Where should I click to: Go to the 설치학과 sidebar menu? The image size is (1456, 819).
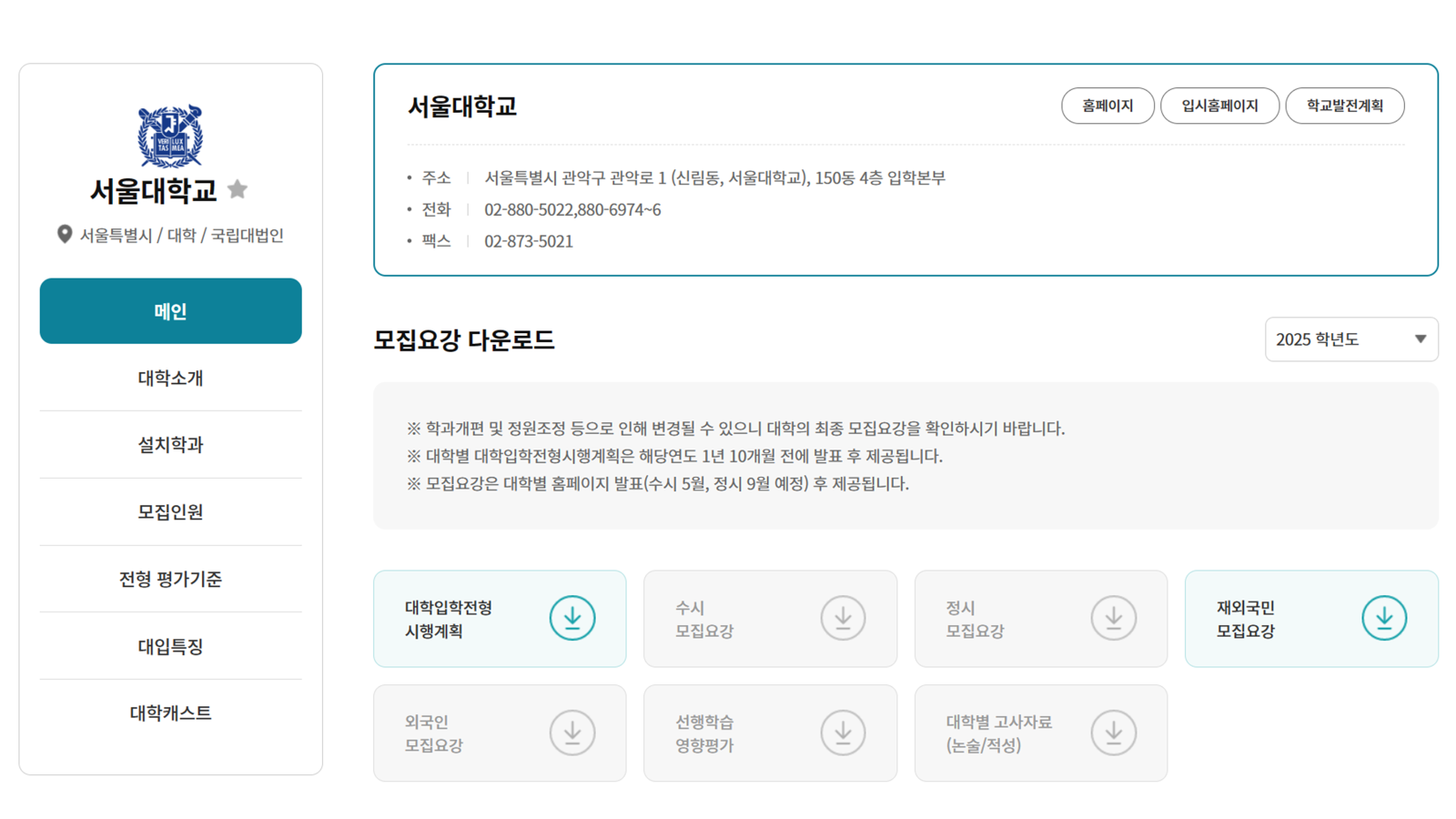[x=170, y=445]
